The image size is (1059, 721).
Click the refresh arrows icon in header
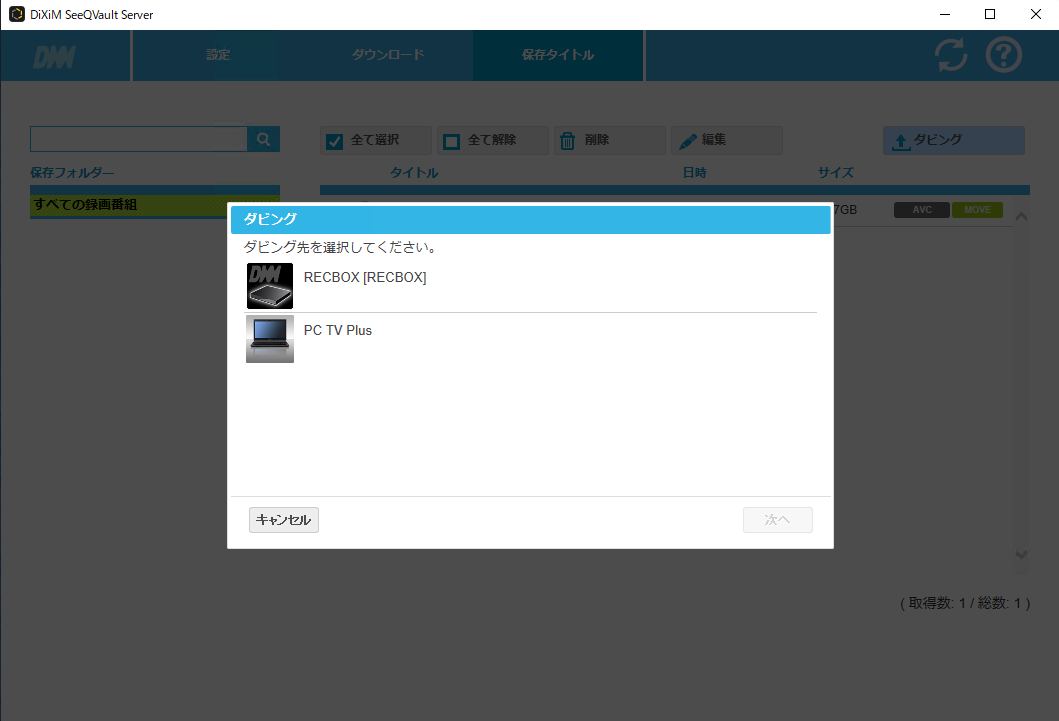951,55
